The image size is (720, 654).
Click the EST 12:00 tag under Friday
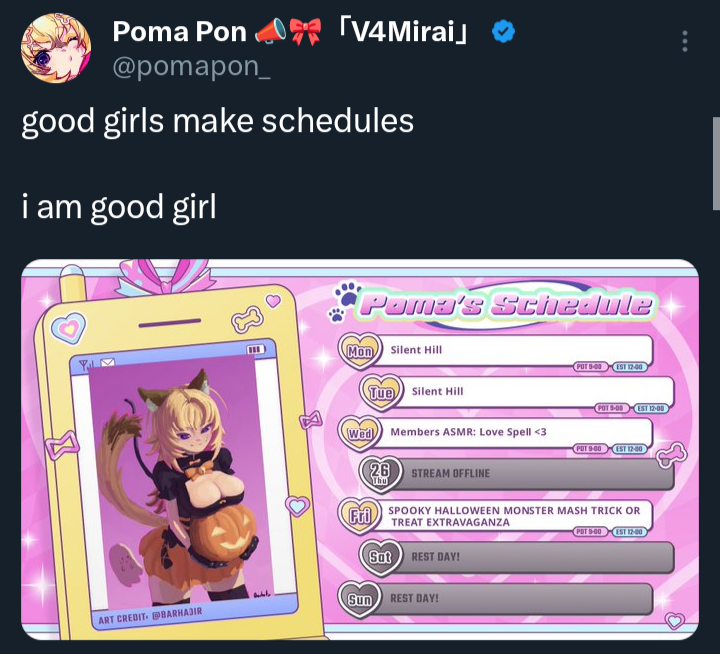(630, 532)
